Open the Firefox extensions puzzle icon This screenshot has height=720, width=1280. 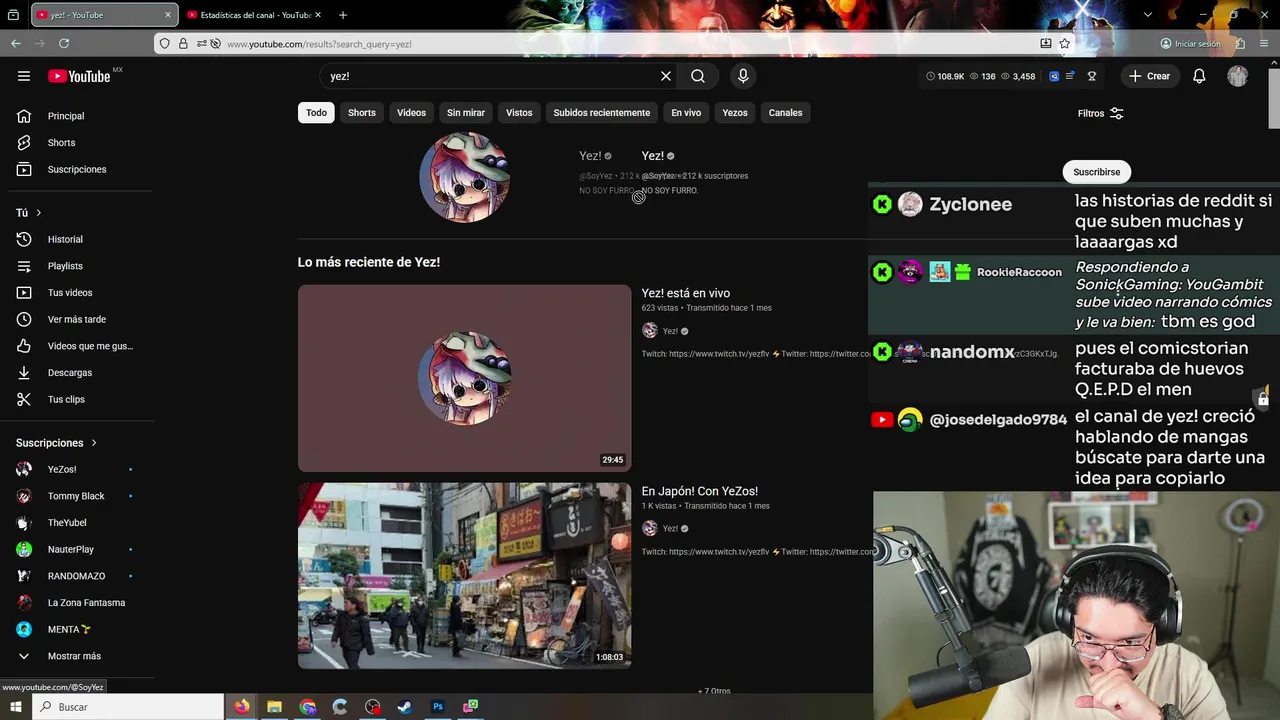click(x=1240, y=43)
